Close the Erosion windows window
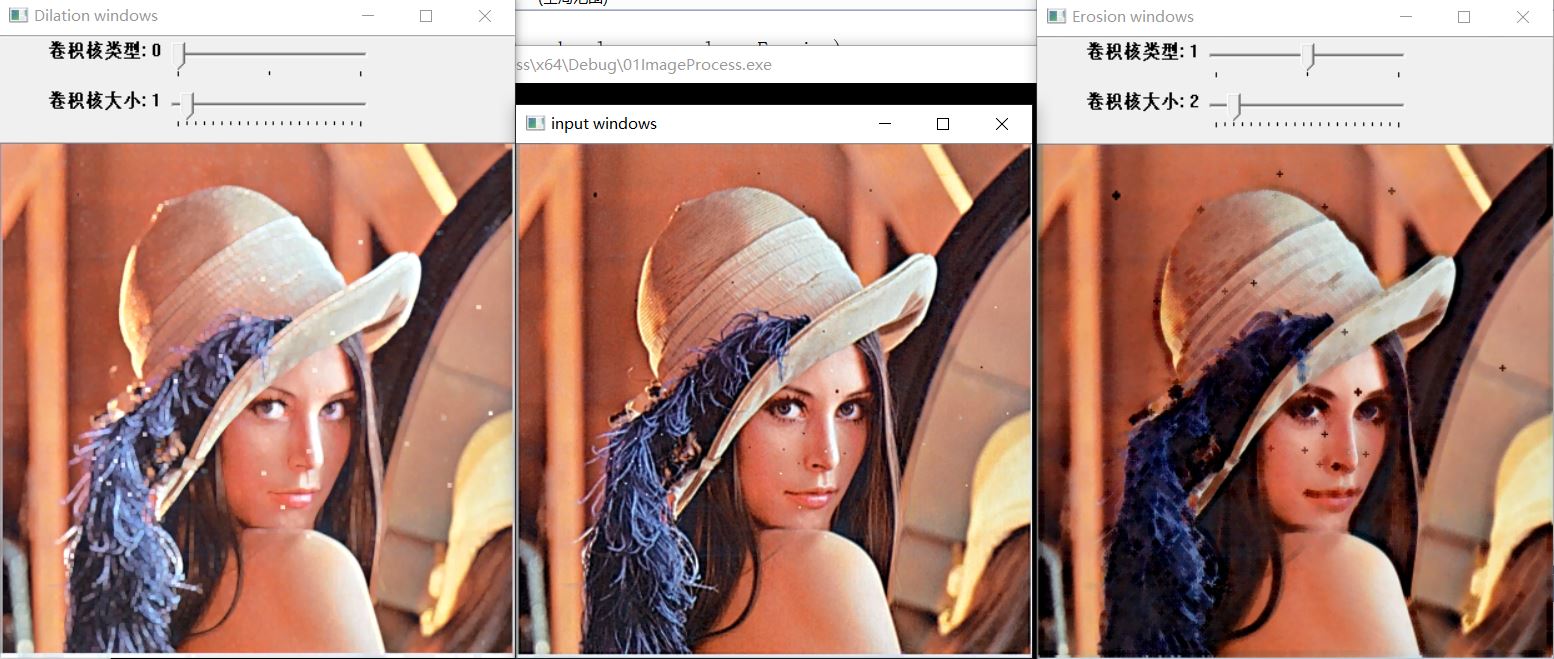This screenshot has width=1554, height=659. point(1522,16)
